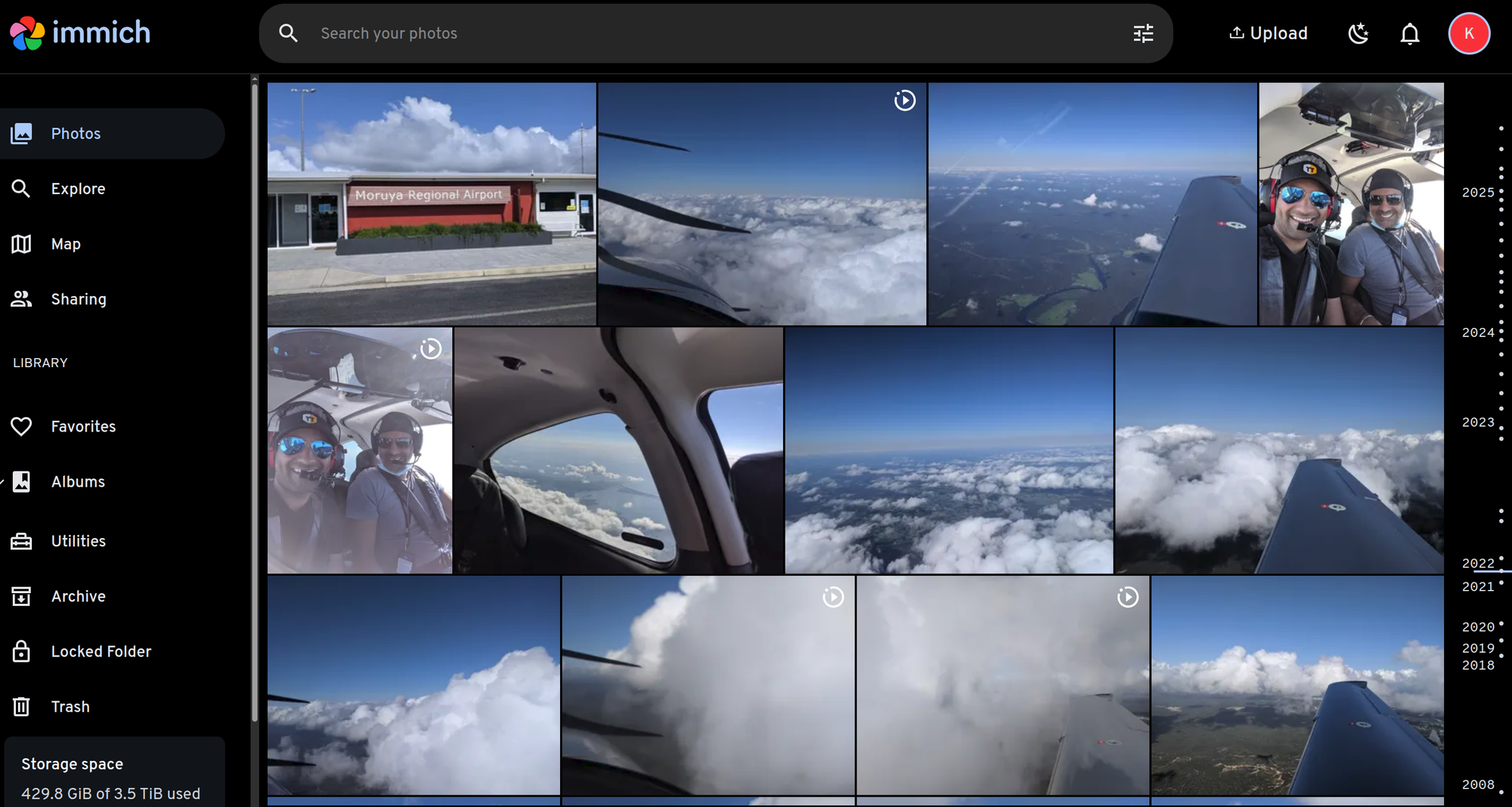Open the user account avatar K

tap(1468, 33)
